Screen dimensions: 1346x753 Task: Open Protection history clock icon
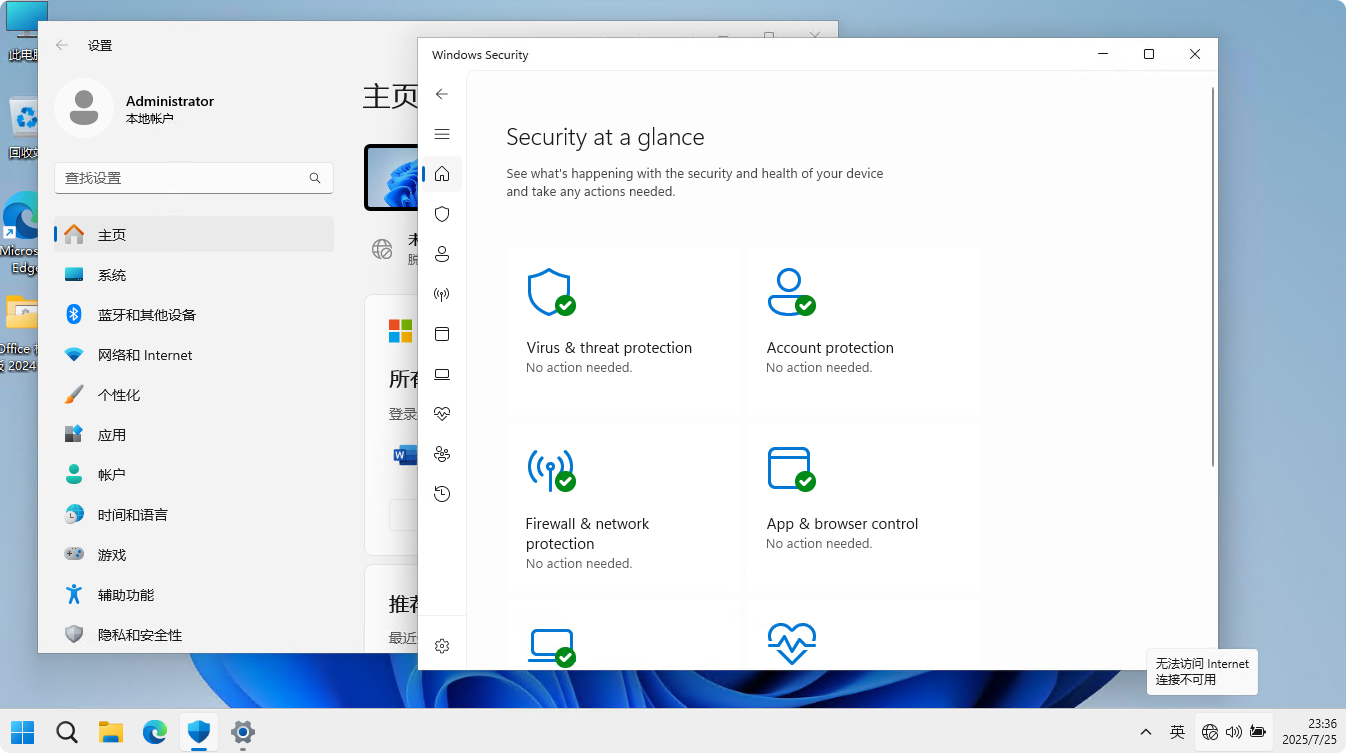pyautogui.click(x=442, y=494)
